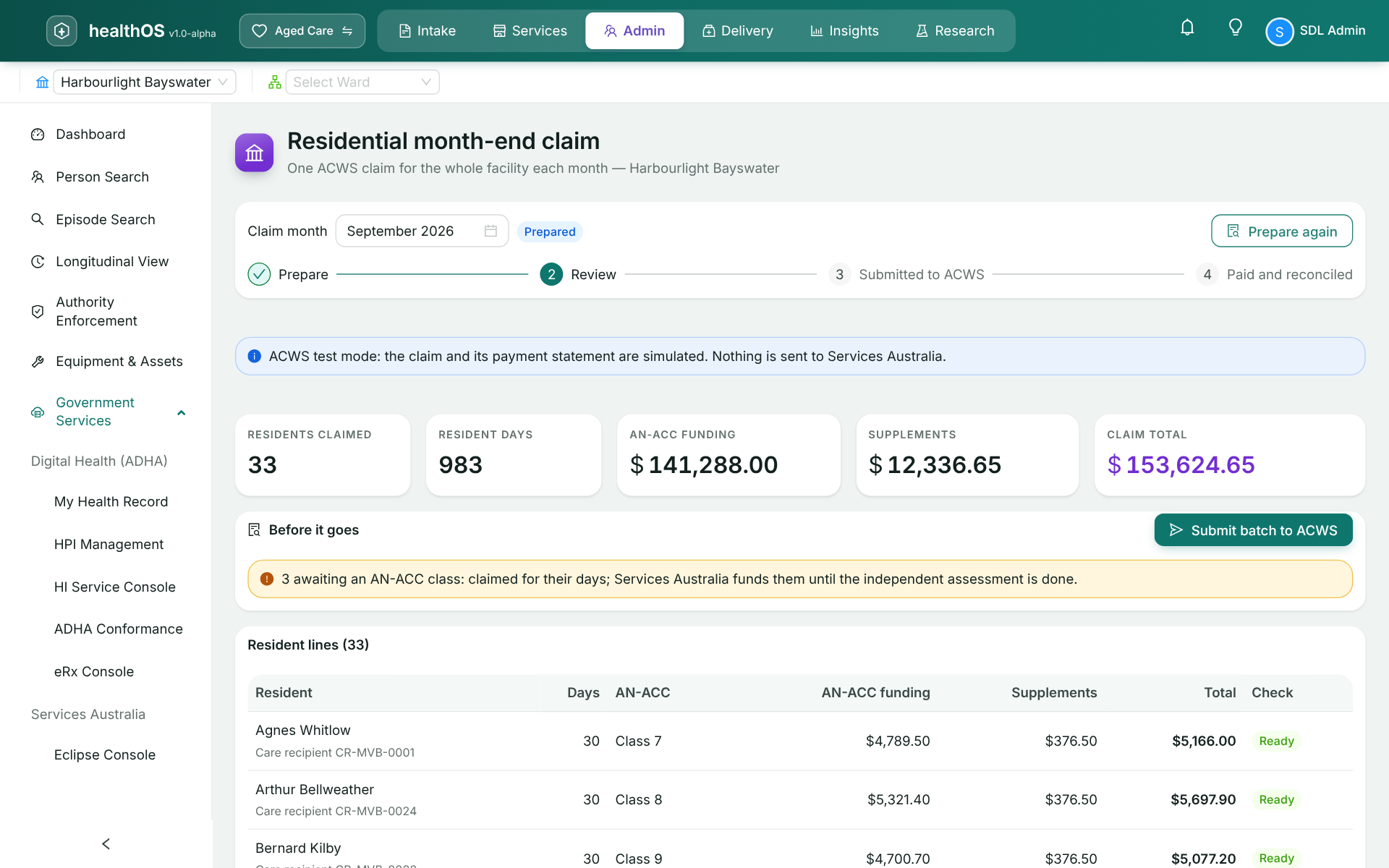Open the SDL Admin user avatar
Viewport: 1389px width, 868px height.
1279,31
